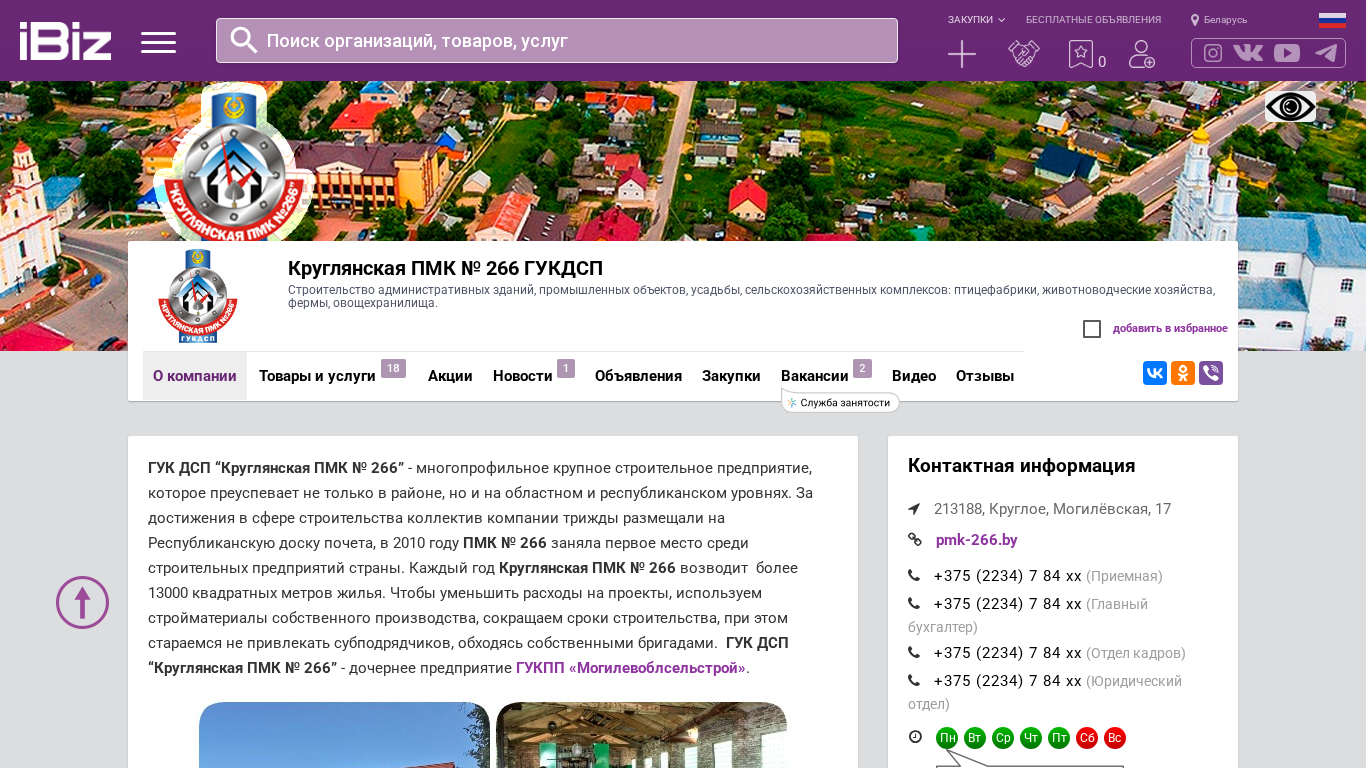
Task: Select the Чт working day circle
Action: click(1031, 738)
